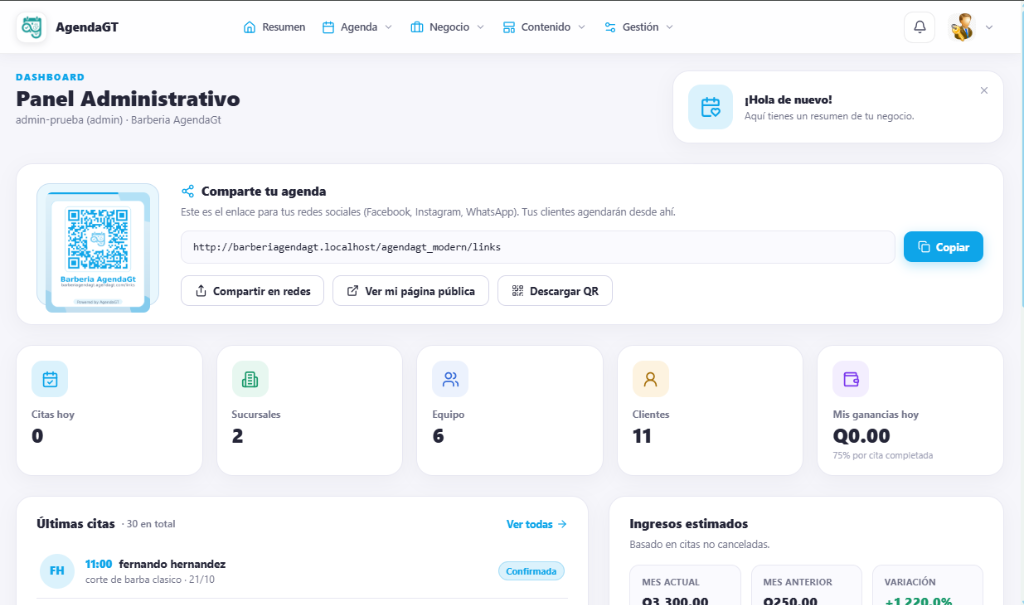
Task: Click the MES ANTERIOR label
Action: tap(797, 582)
